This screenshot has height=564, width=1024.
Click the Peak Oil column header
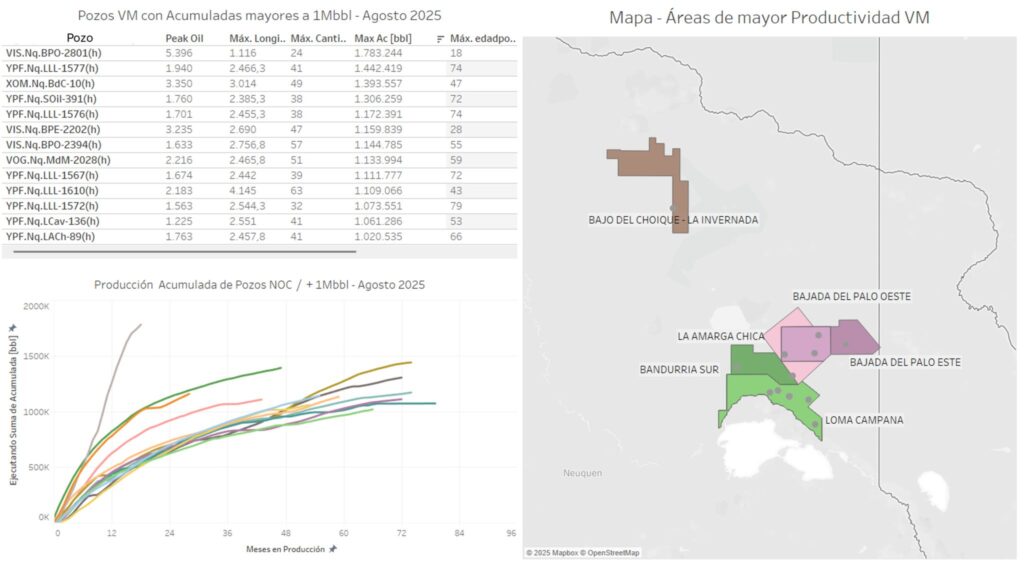(184, 38)
